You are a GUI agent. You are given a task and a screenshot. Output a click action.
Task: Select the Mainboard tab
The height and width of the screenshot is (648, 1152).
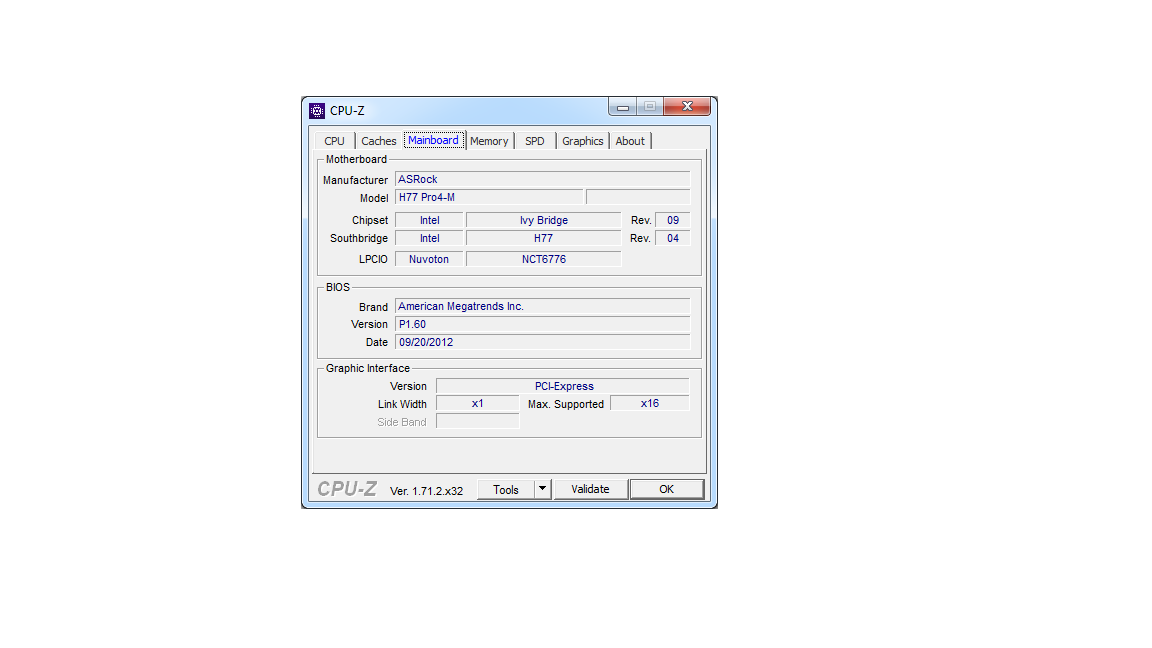(x=433, y=140)
